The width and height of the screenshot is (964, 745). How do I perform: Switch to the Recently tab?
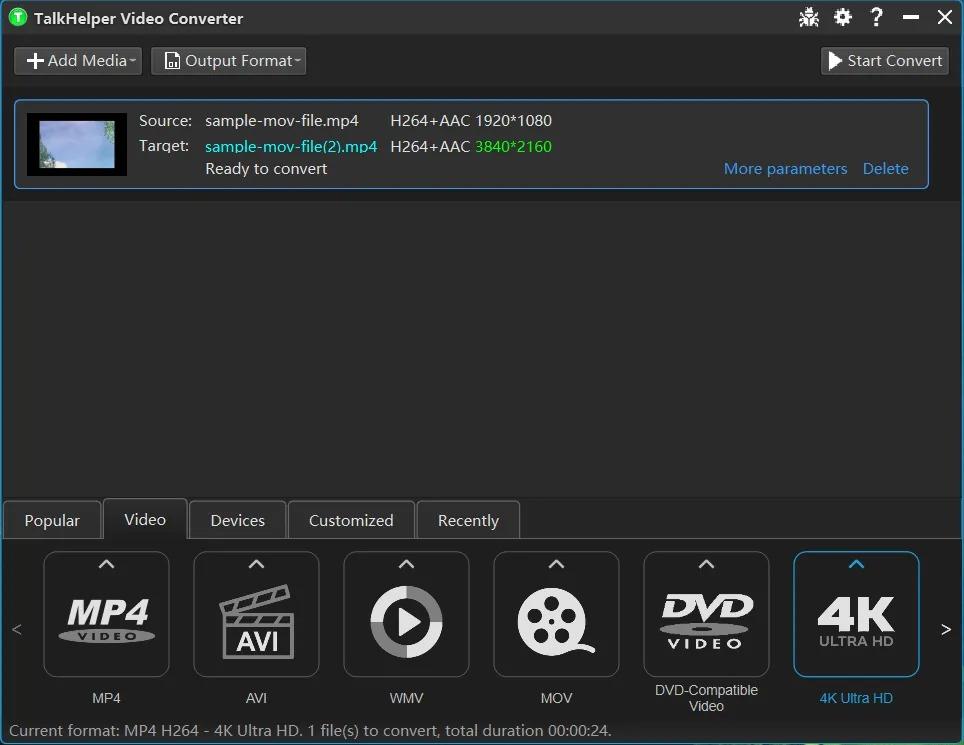[x=468, y=520]
